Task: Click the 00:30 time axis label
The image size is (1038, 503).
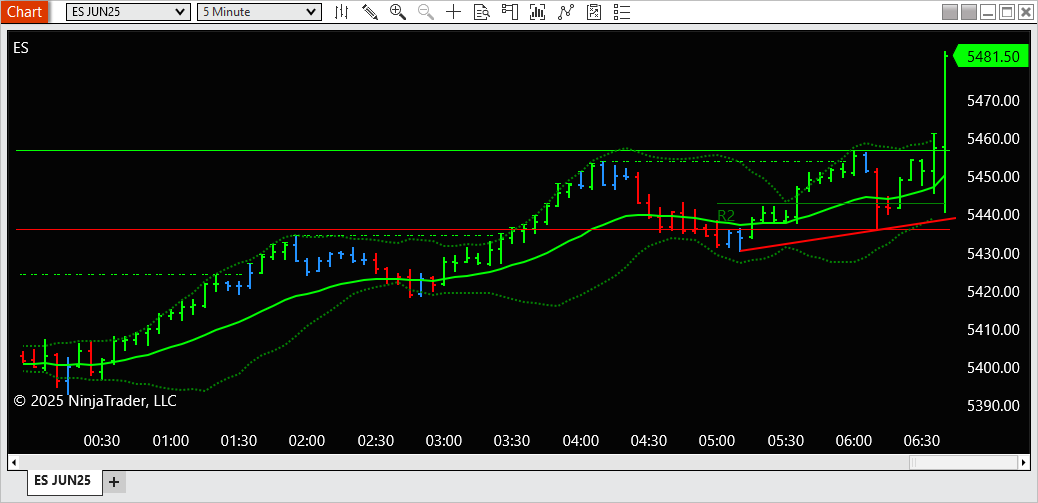Action: point(102,441)
